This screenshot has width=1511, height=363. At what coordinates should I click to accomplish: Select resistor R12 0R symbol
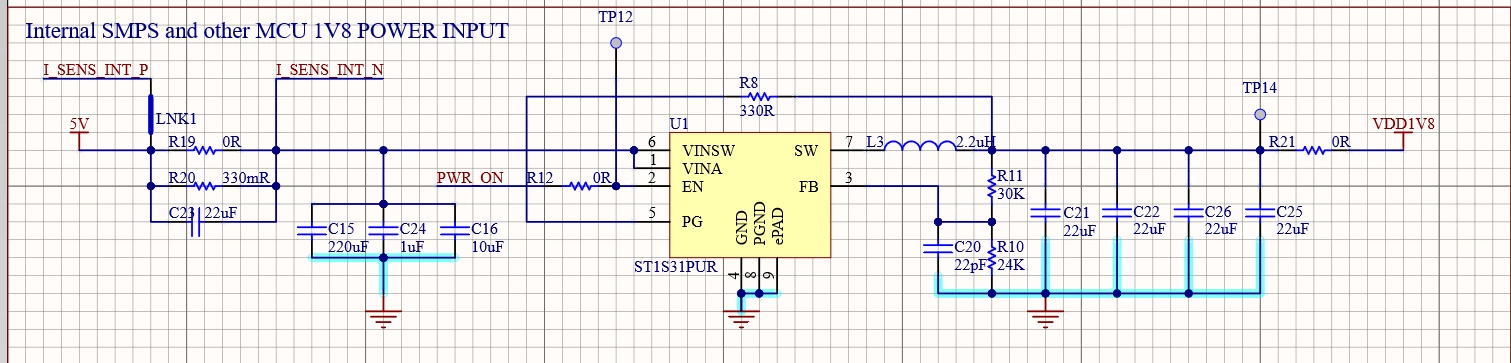580,186
